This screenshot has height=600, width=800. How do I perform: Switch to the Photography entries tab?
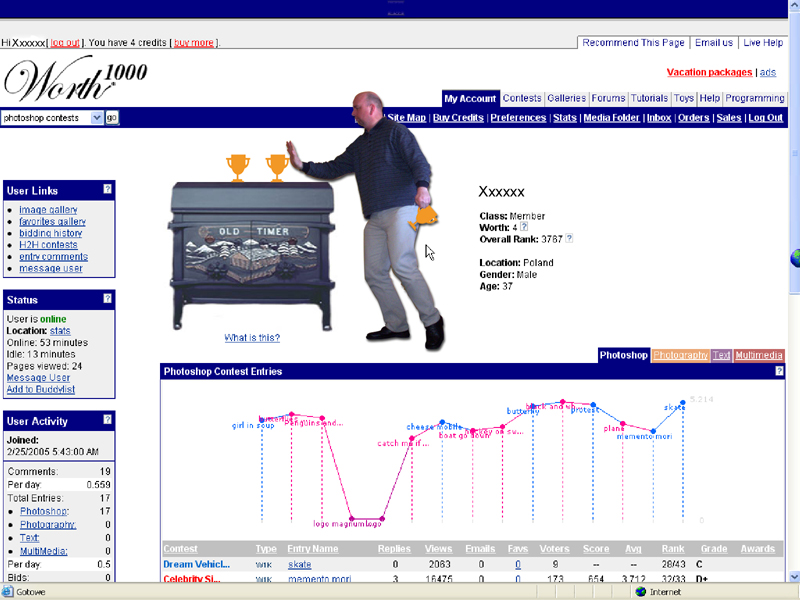(680, 355)
